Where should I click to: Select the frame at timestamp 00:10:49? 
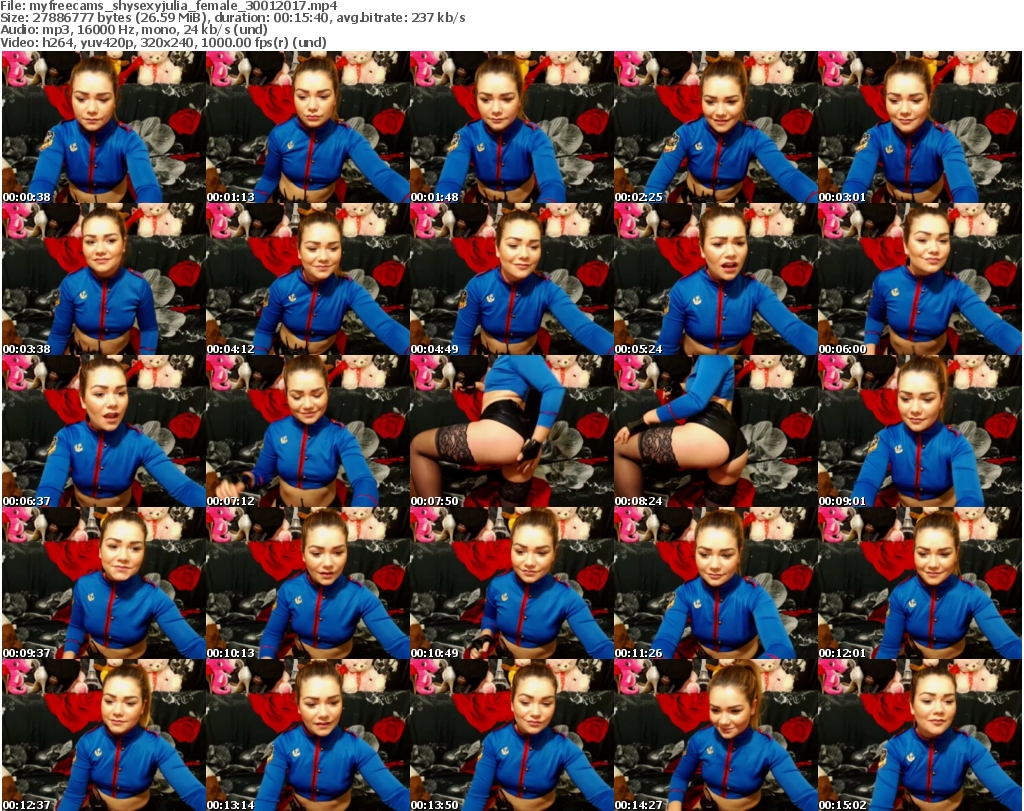(x=511, y=583)
